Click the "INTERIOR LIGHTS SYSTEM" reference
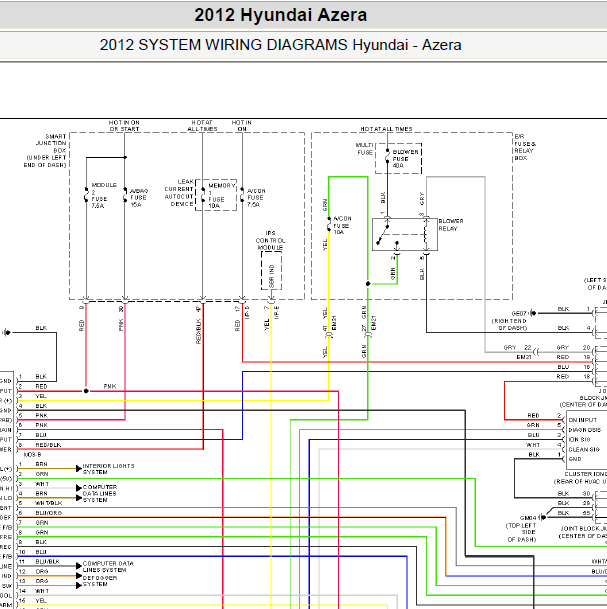 click(x=108, y=469)
